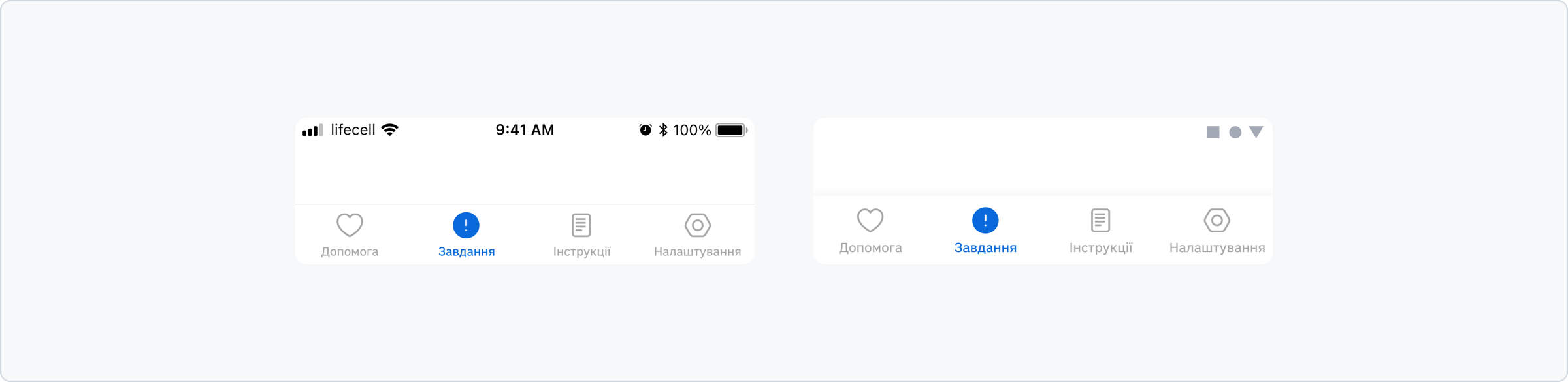Tap the hexagon settings icon in the iOS tab bar

coord(698,225)
